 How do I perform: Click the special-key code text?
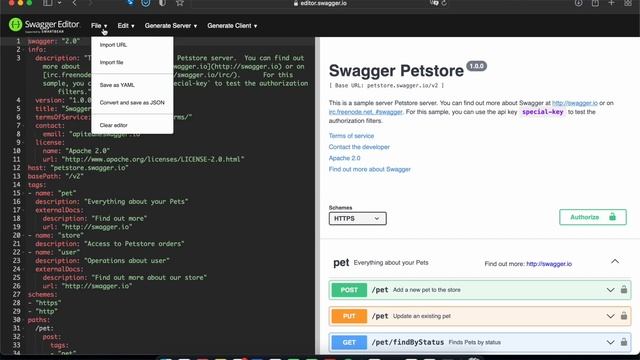[x=542, y=112]
